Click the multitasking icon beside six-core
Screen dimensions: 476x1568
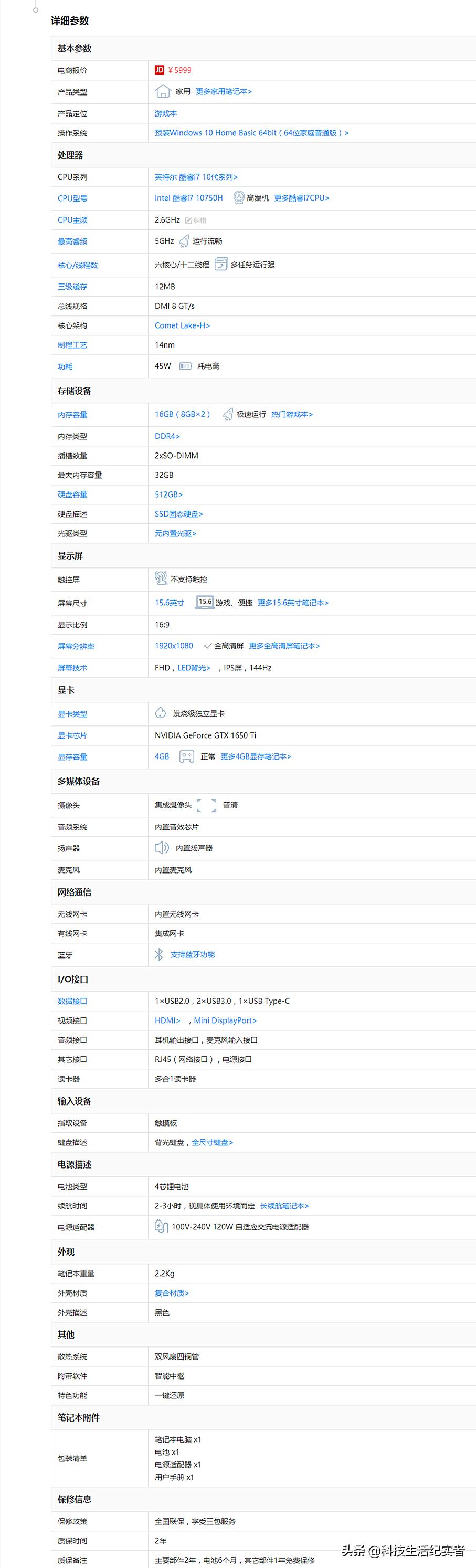pyautogui.click(x=221, y=264)
